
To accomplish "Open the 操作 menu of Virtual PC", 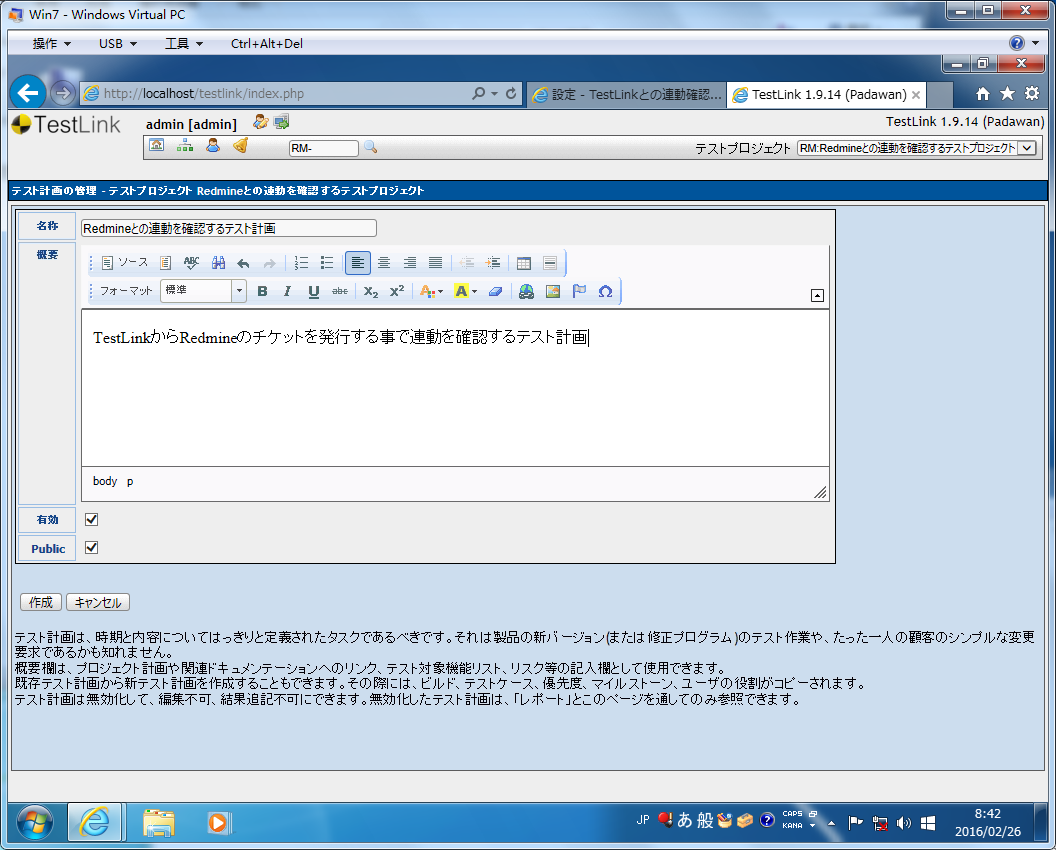I will pos(51,44).
